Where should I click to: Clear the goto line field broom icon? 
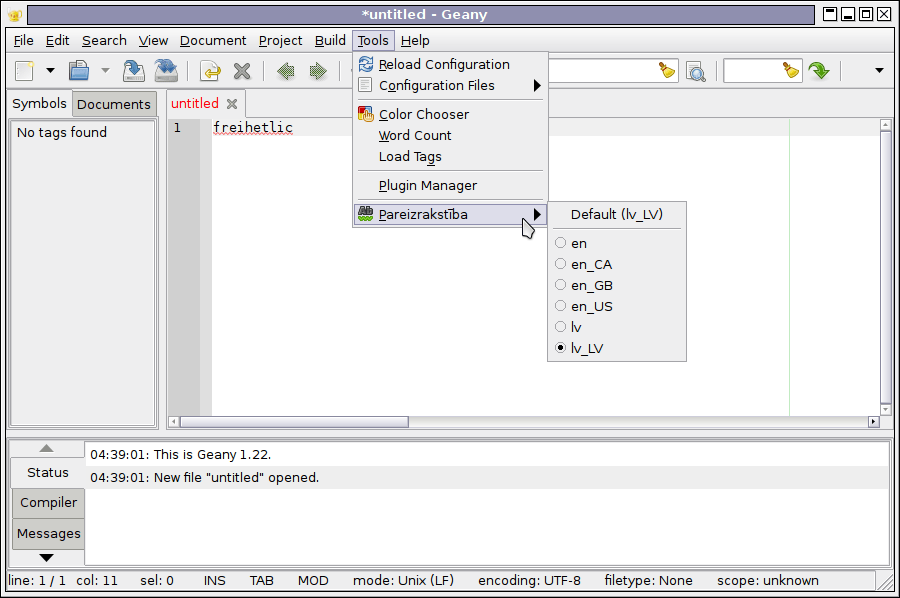(x=790, y=71)
